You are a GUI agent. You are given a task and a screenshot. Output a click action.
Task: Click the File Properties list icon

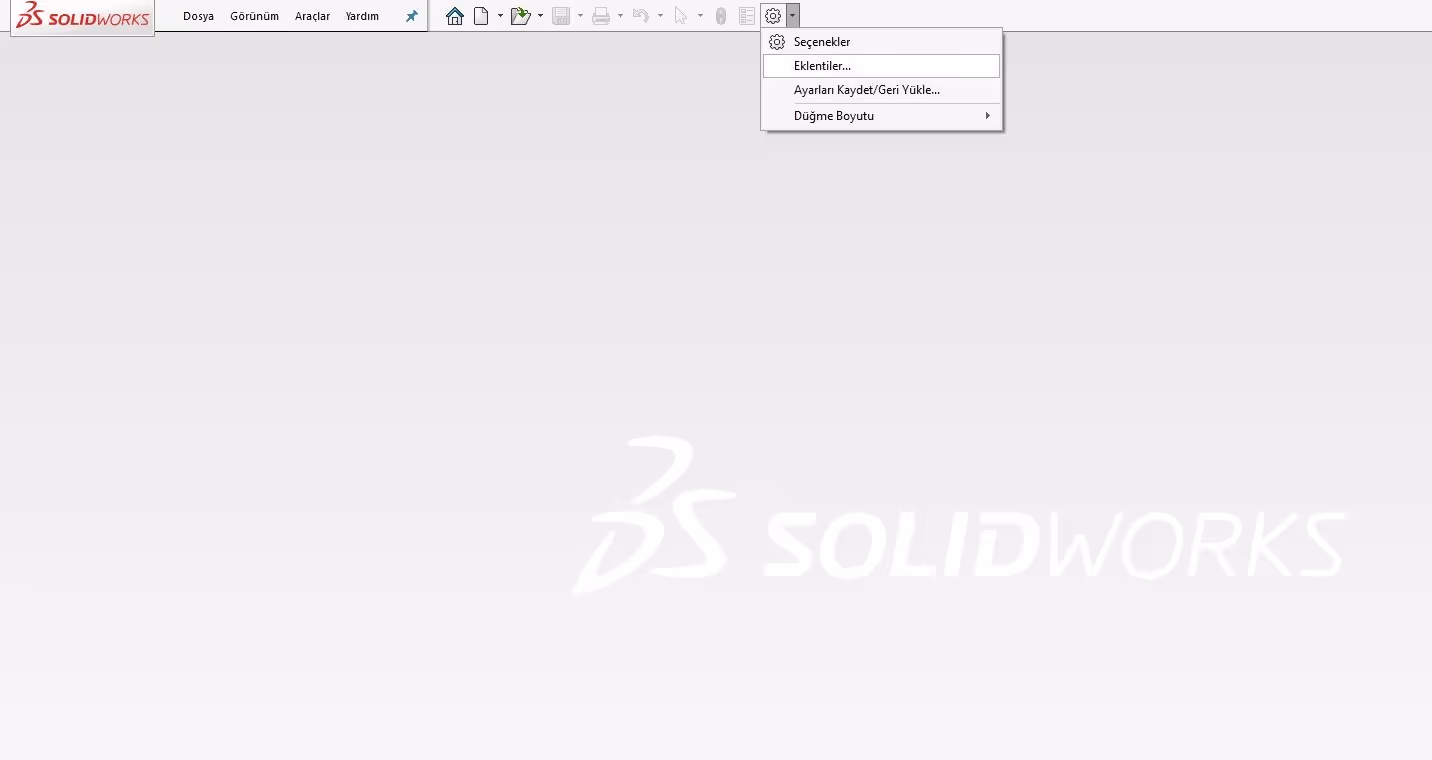tap(747, 16)
